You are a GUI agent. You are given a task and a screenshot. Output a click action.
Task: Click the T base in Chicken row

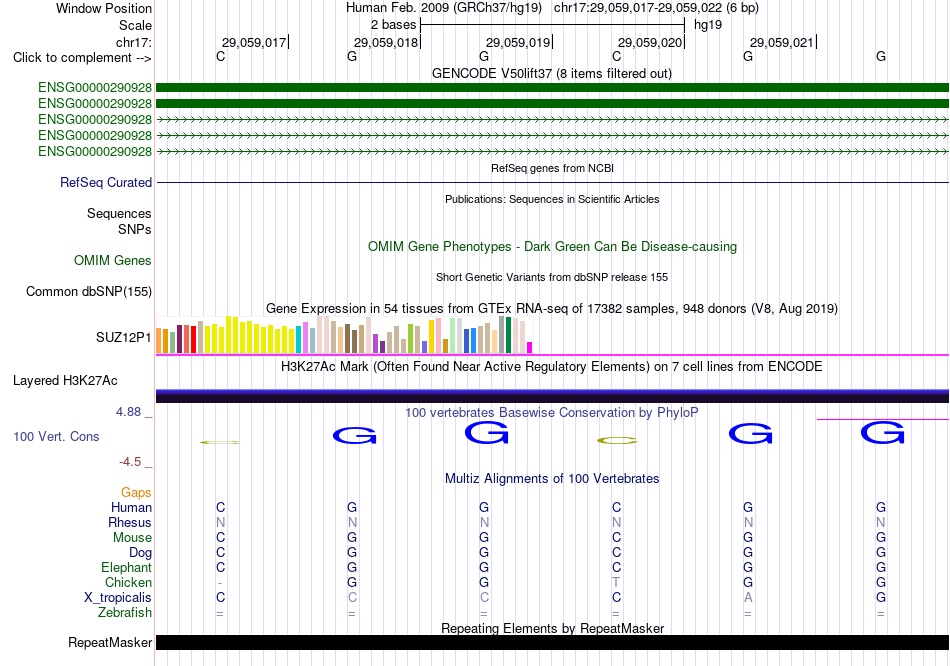coord(616,582)
